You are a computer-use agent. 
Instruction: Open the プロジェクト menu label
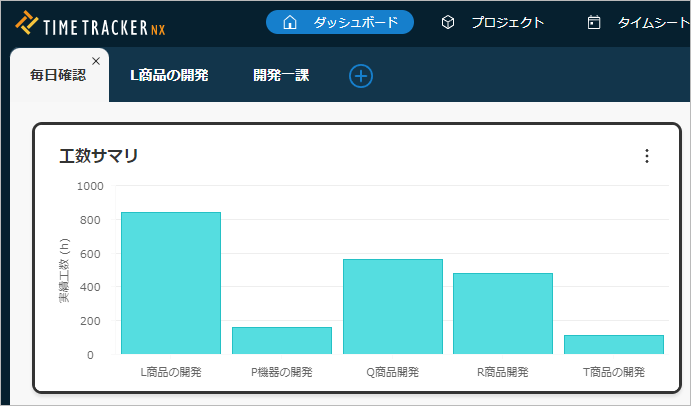point(508,22)
